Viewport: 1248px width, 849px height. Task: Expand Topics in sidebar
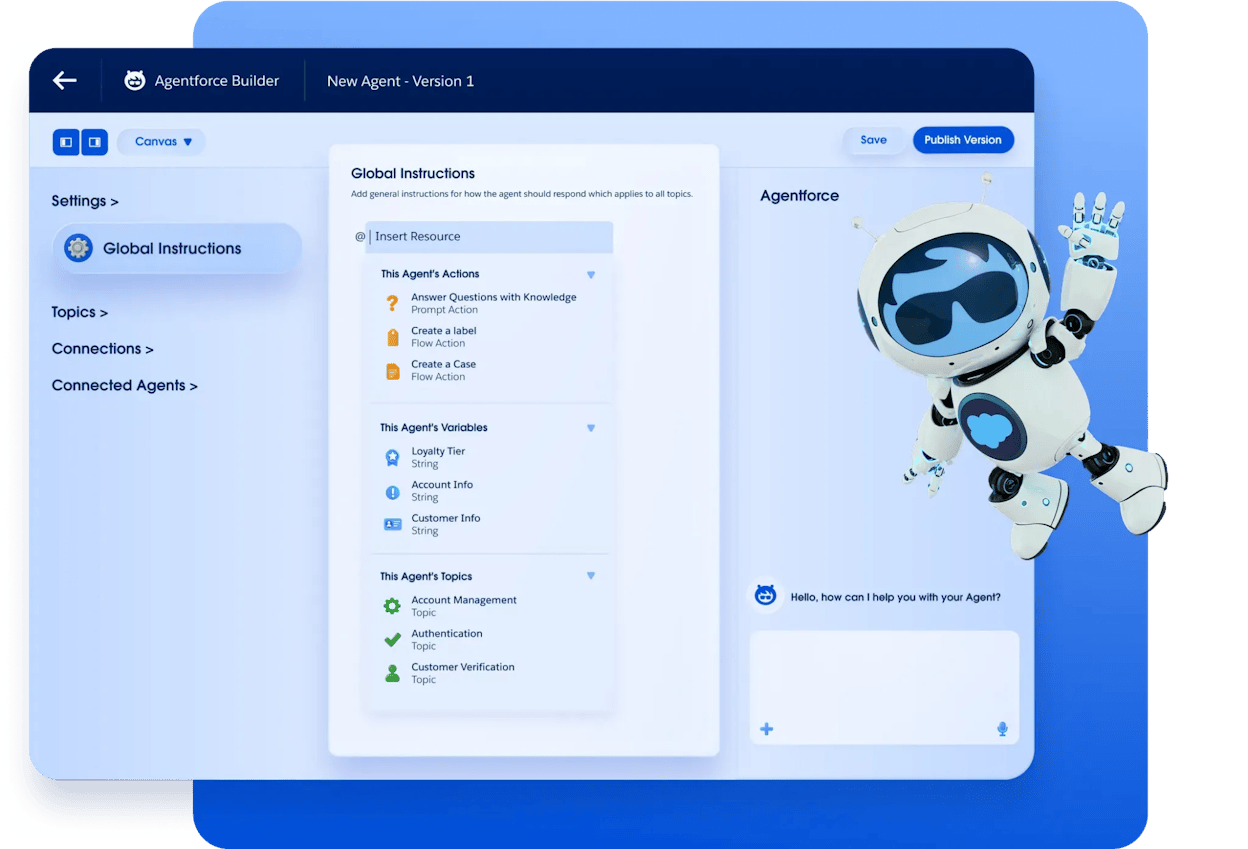(x=79, y=312)
